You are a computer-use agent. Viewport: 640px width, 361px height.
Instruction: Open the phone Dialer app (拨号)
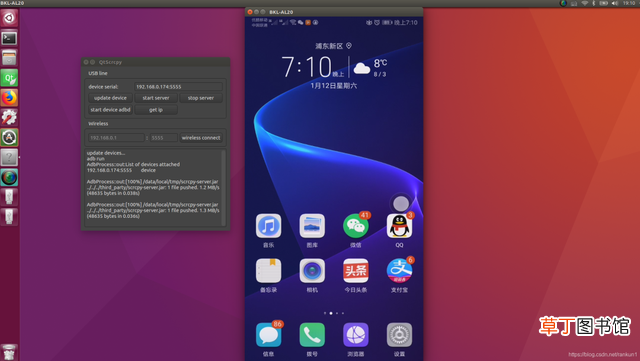[x=312, y=335]
